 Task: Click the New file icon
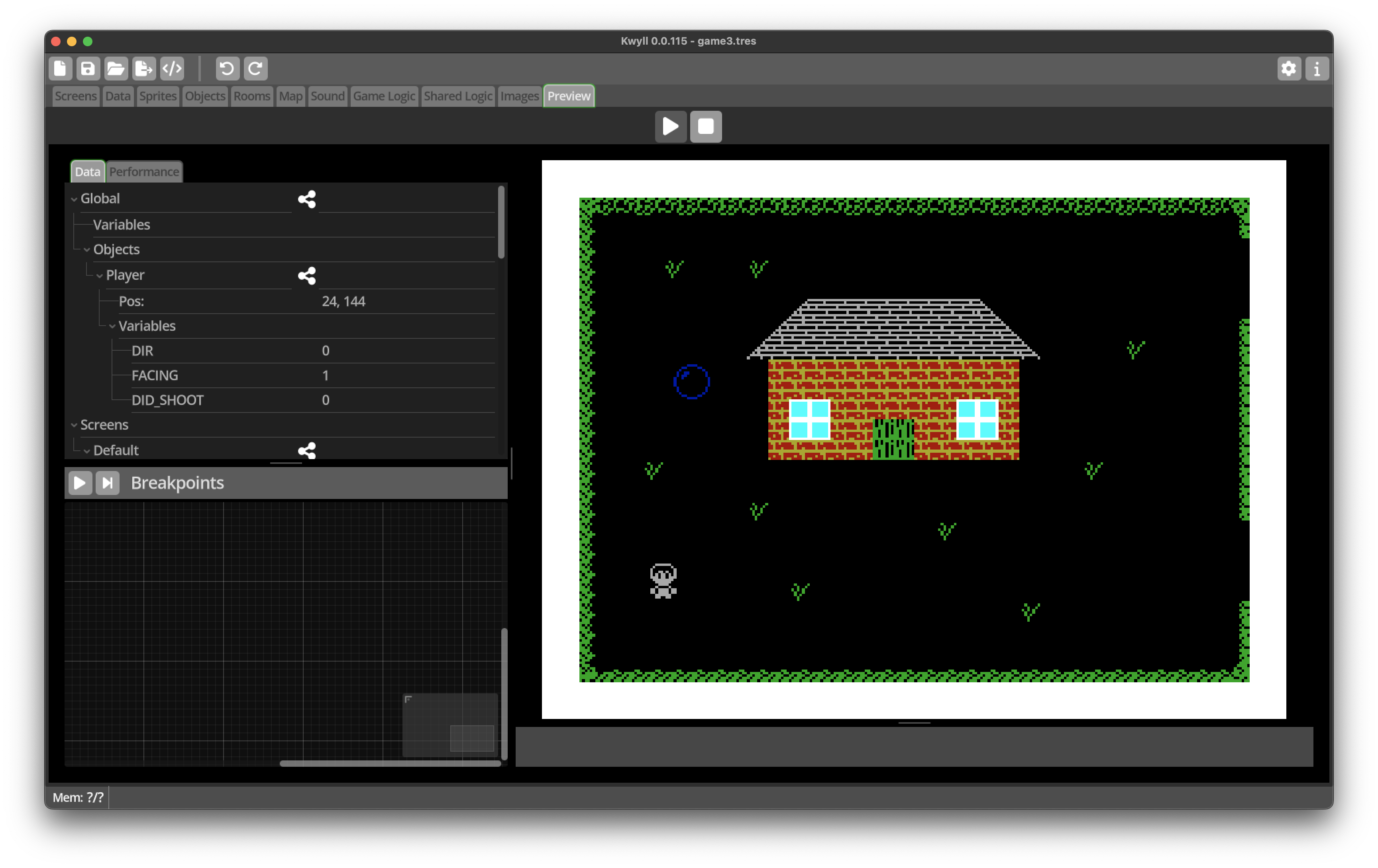[60, 69]
